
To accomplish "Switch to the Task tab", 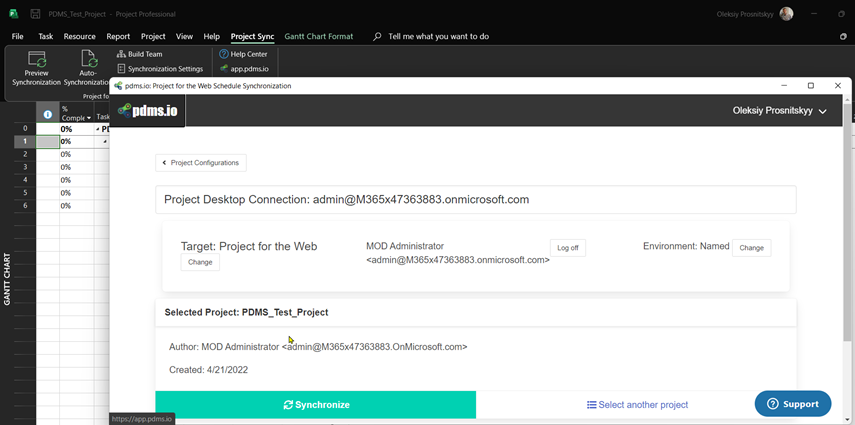I will point(46,37).
